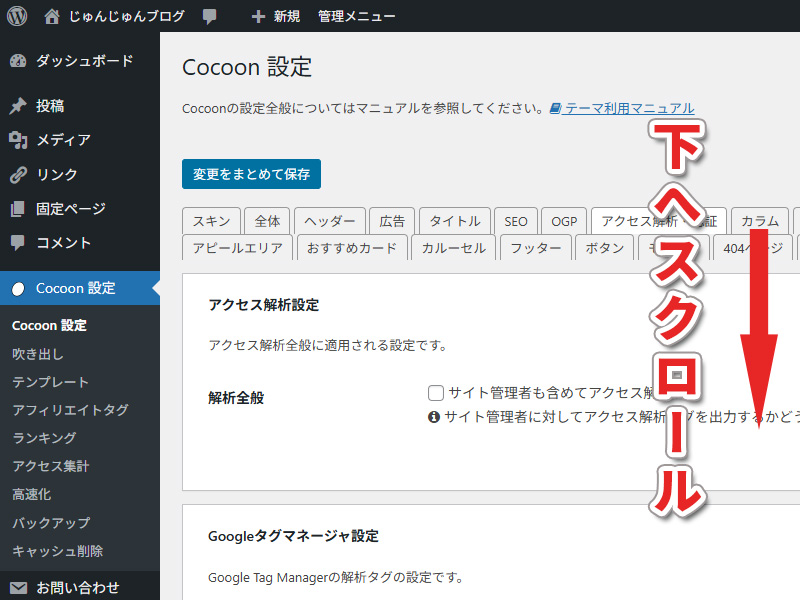Open the メディア menu item
Image resolution: width=800 pixels, height=600 pixels.
point(80,140)
